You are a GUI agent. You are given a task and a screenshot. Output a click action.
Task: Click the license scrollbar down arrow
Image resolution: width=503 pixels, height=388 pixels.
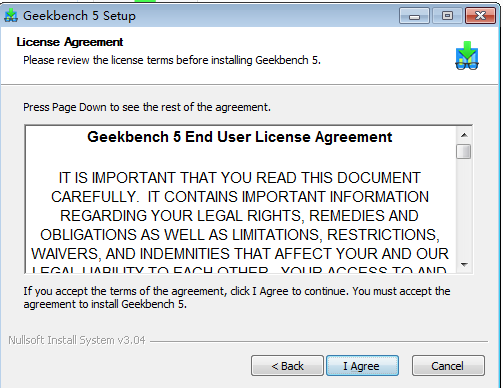[464, 265]
